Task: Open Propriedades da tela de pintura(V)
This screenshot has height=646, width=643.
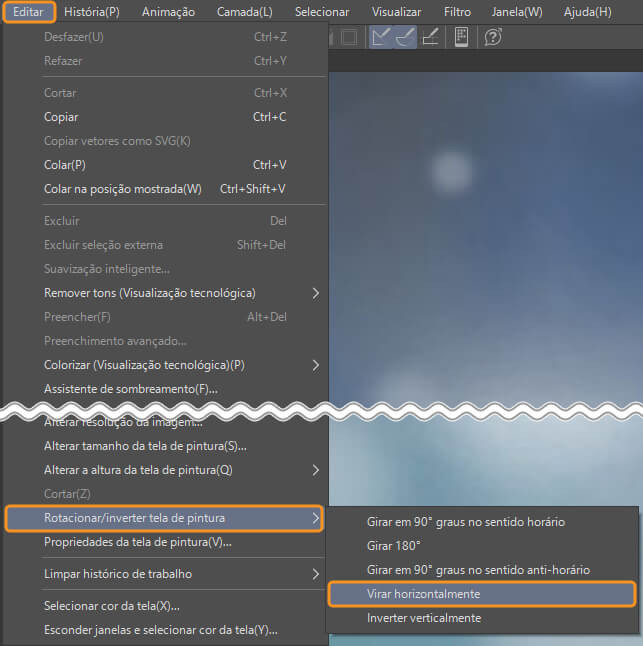Action: click(138, 542)
